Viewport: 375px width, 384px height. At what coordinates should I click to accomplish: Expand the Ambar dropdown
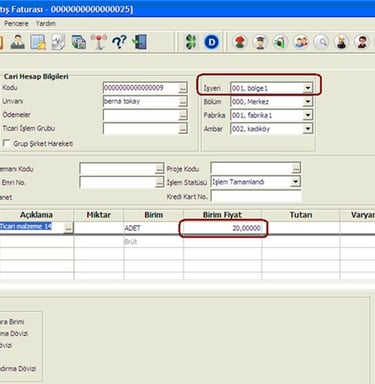(x=308, y=129)
